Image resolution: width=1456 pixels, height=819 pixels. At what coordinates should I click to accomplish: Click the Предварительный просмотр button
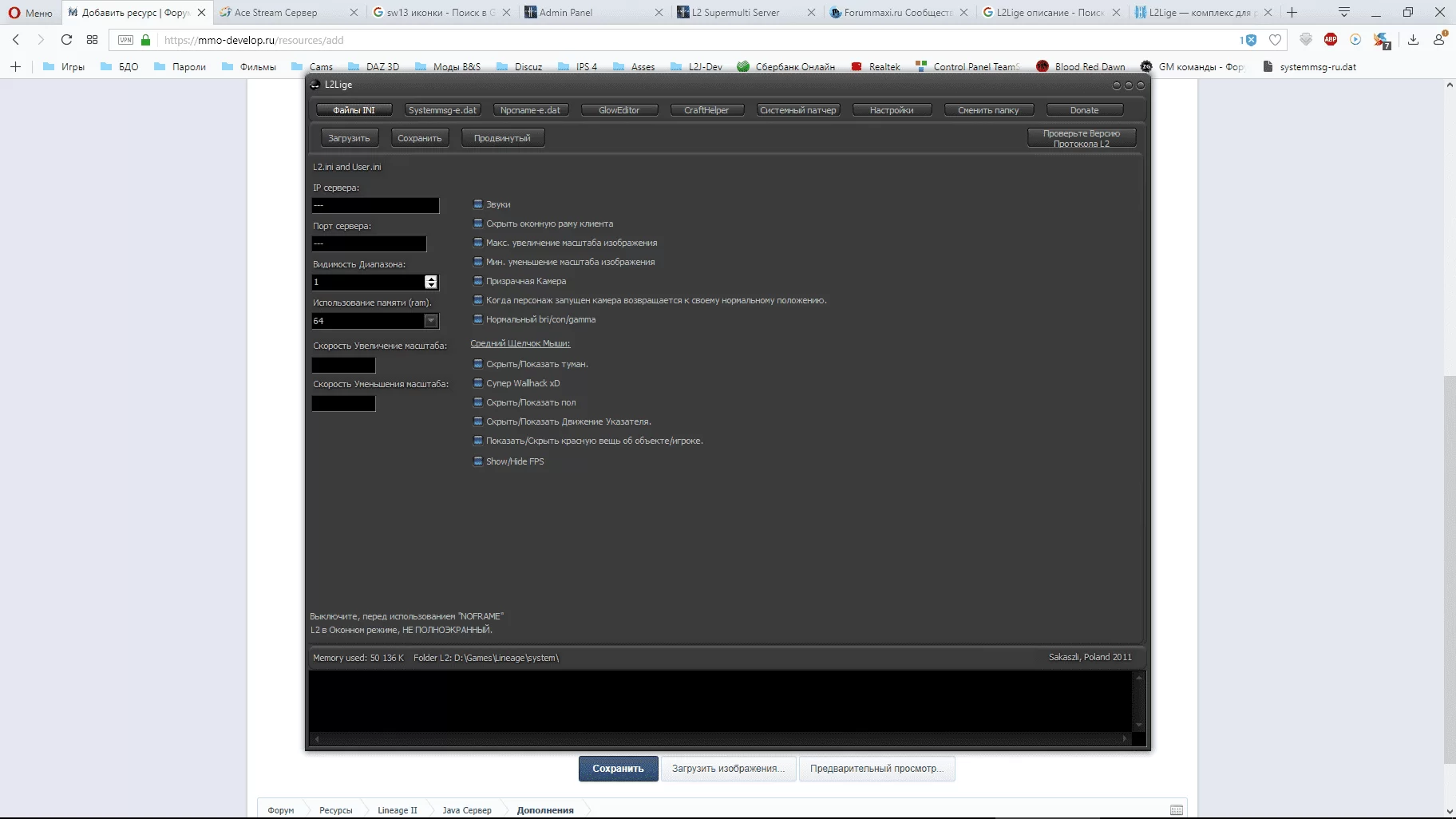pyautogui.click(x=876, y=769)
